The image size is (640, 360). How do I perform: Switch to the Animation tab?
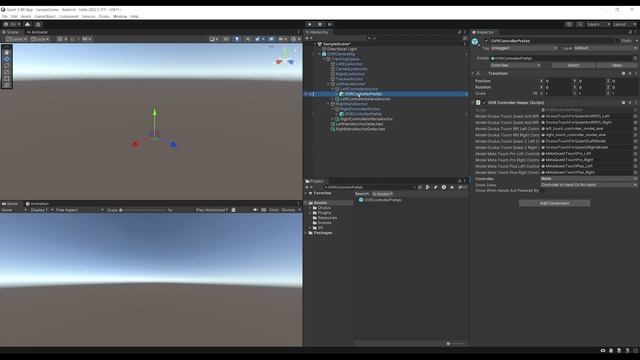click(x=38, y=204)
